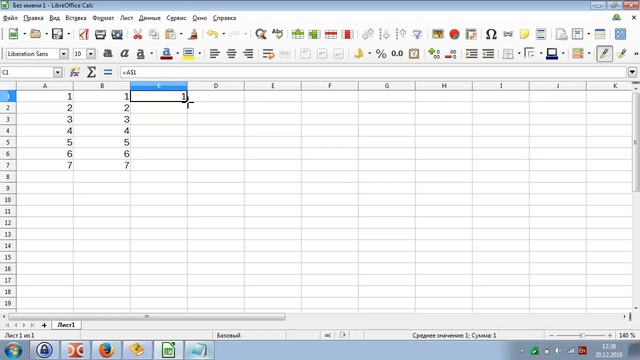The width and height of the screenshot is (640, 360).
Task: Click Increase Indent icon
Action: pos(471,53)
